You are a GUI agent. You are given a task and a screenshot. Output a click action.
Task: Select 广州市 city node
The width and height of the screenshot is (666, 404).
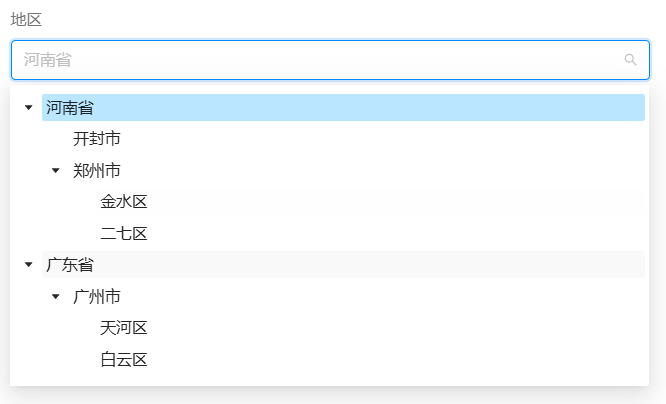click(x=97, y=297)
